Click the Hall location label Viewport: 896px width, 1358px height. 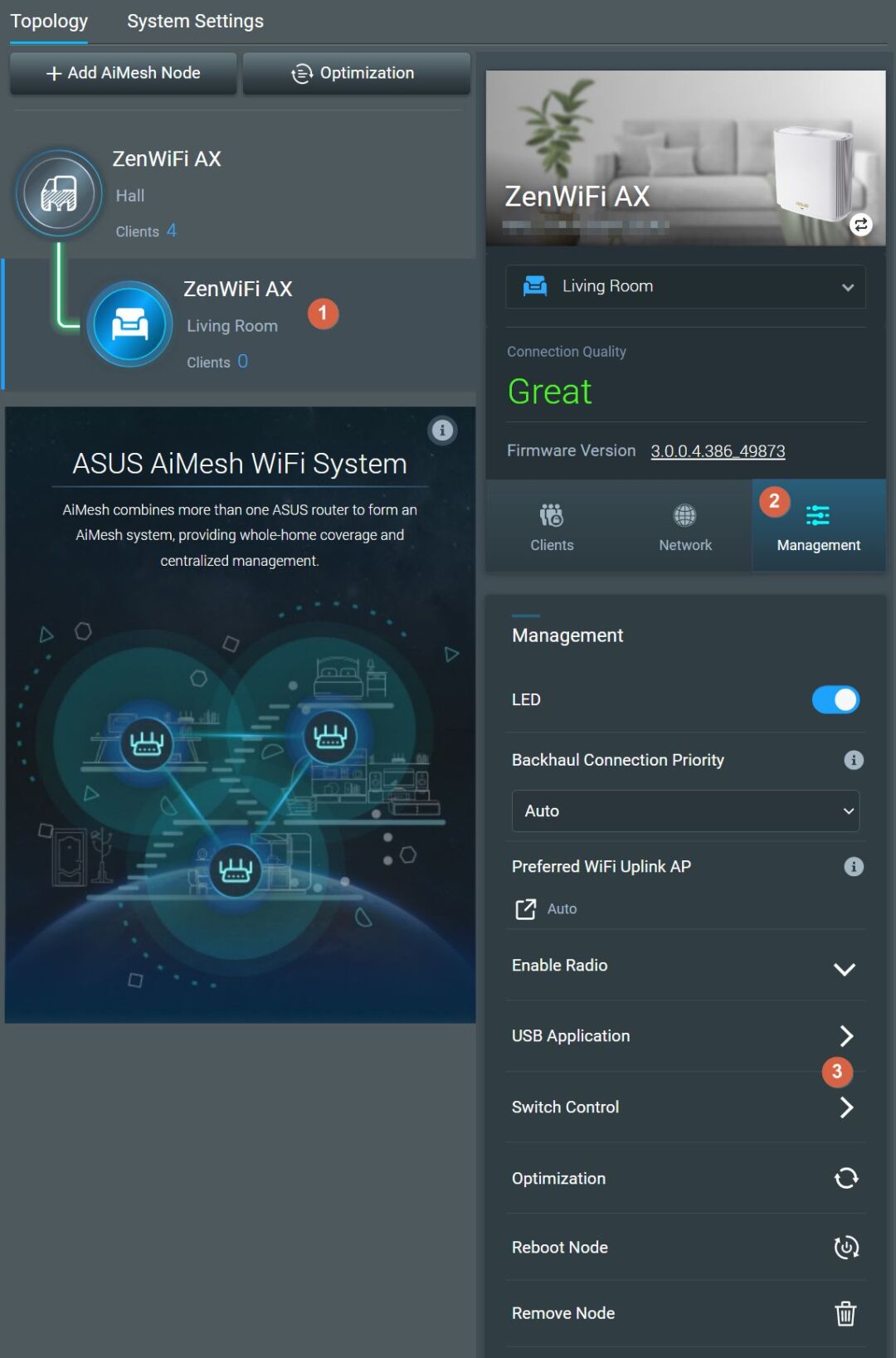[130, 196]
